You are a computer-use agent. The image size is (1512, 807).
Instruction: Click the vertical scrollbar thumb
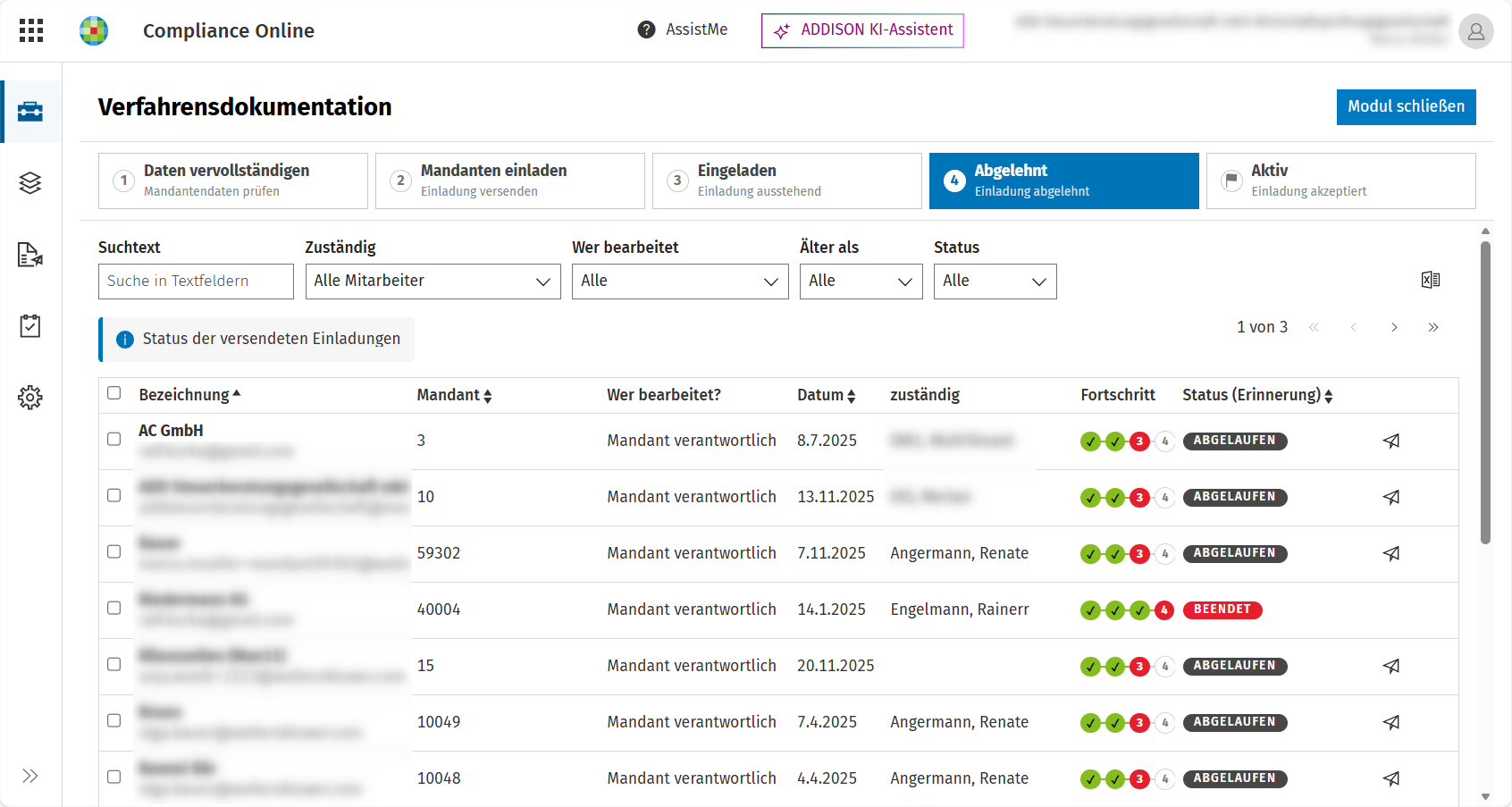point(1485,392)
